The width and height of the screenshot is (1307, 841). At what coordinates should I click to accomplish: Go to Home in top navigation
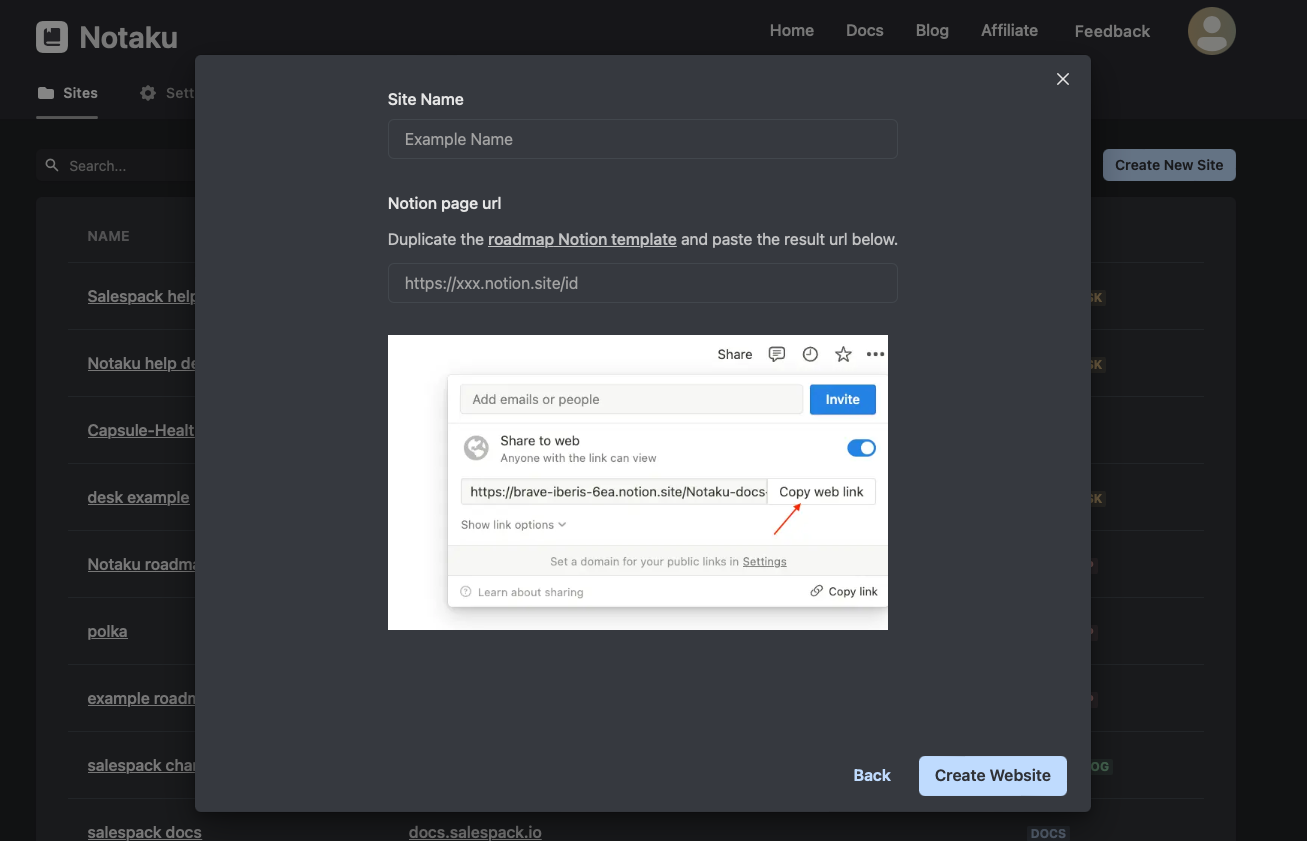(x=792, y=31)
